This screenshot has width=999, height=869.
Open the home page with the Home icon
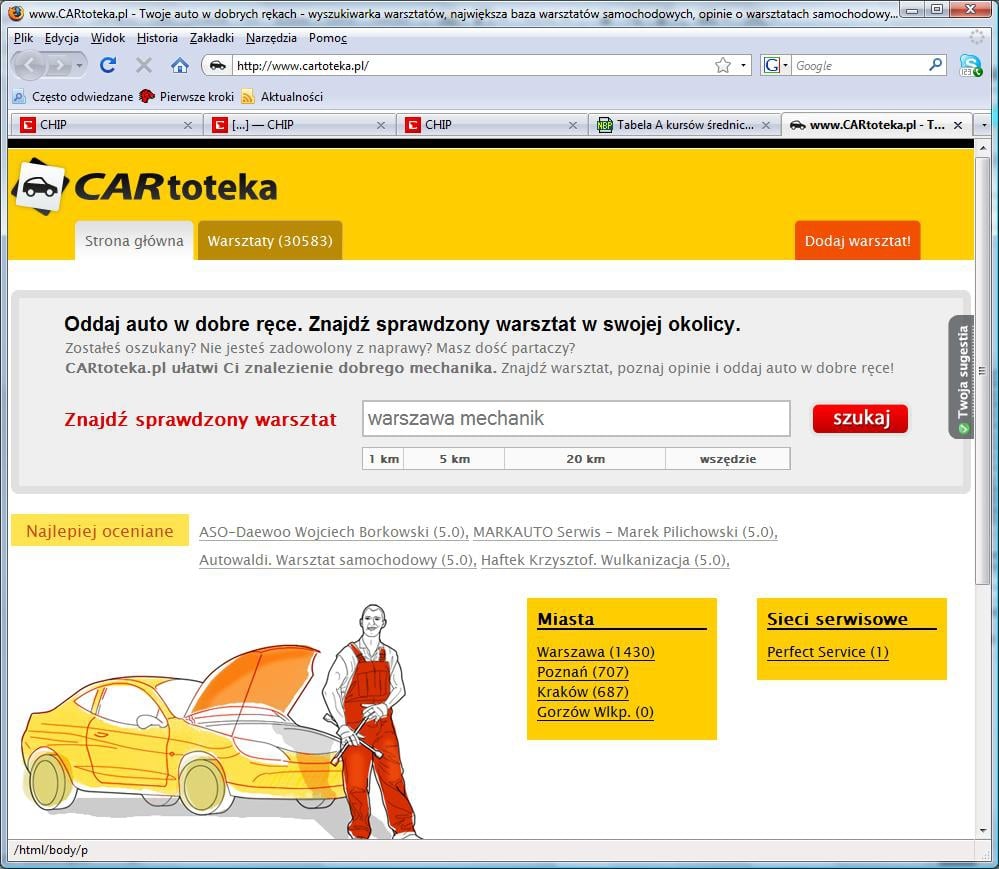(x=179, y=64)
